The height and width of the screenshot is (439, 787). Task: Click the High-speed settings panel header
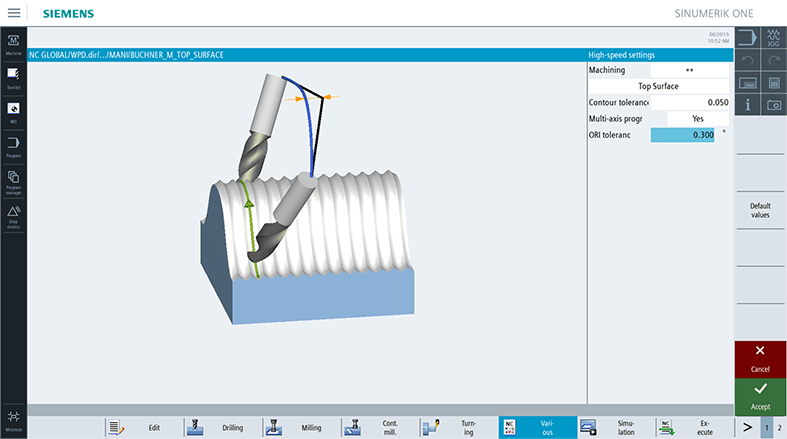pyautogui.click(x=660, y=55)
